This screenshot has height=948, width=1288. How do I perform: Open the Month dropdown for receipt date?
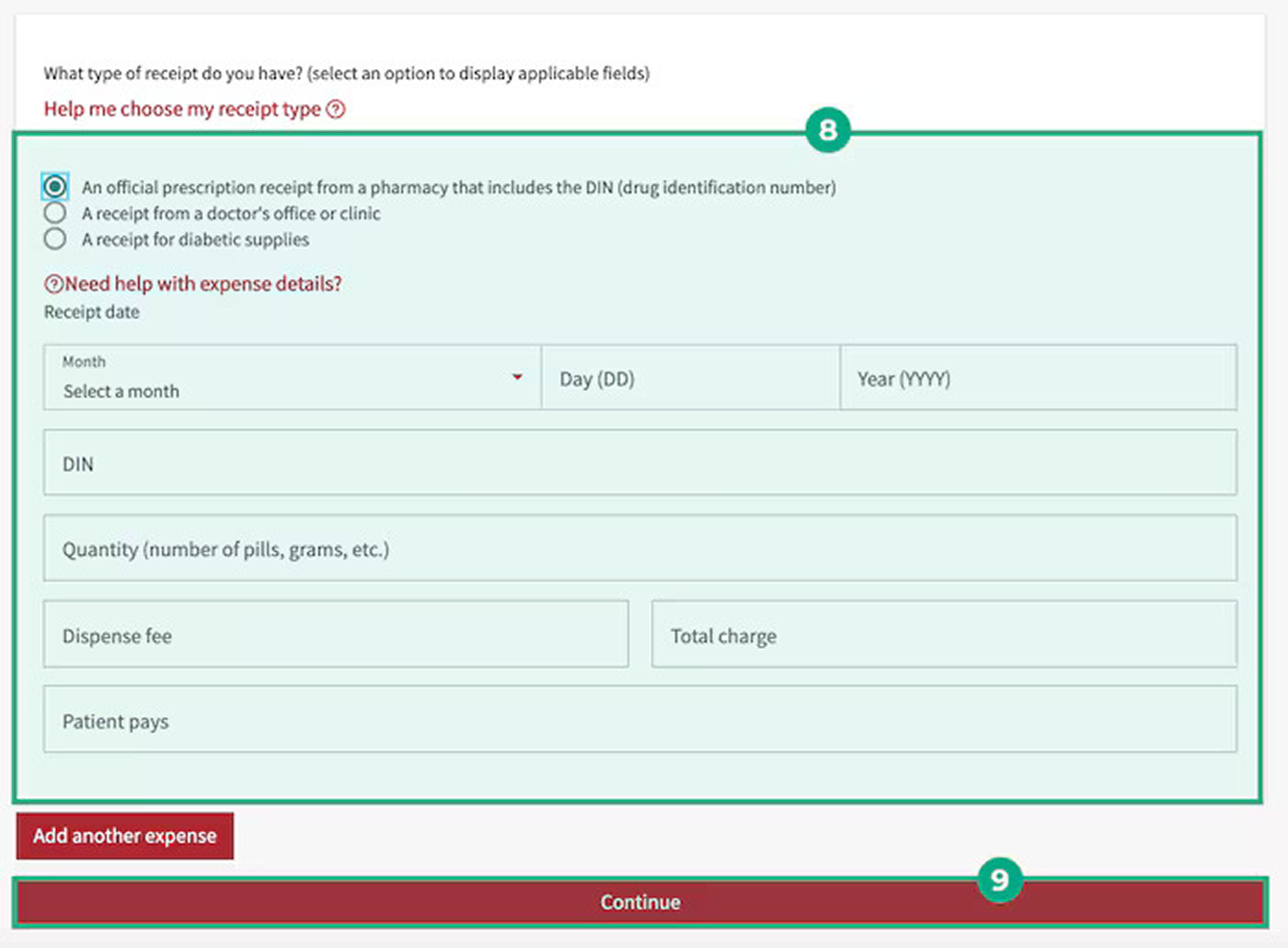point(293,377)
